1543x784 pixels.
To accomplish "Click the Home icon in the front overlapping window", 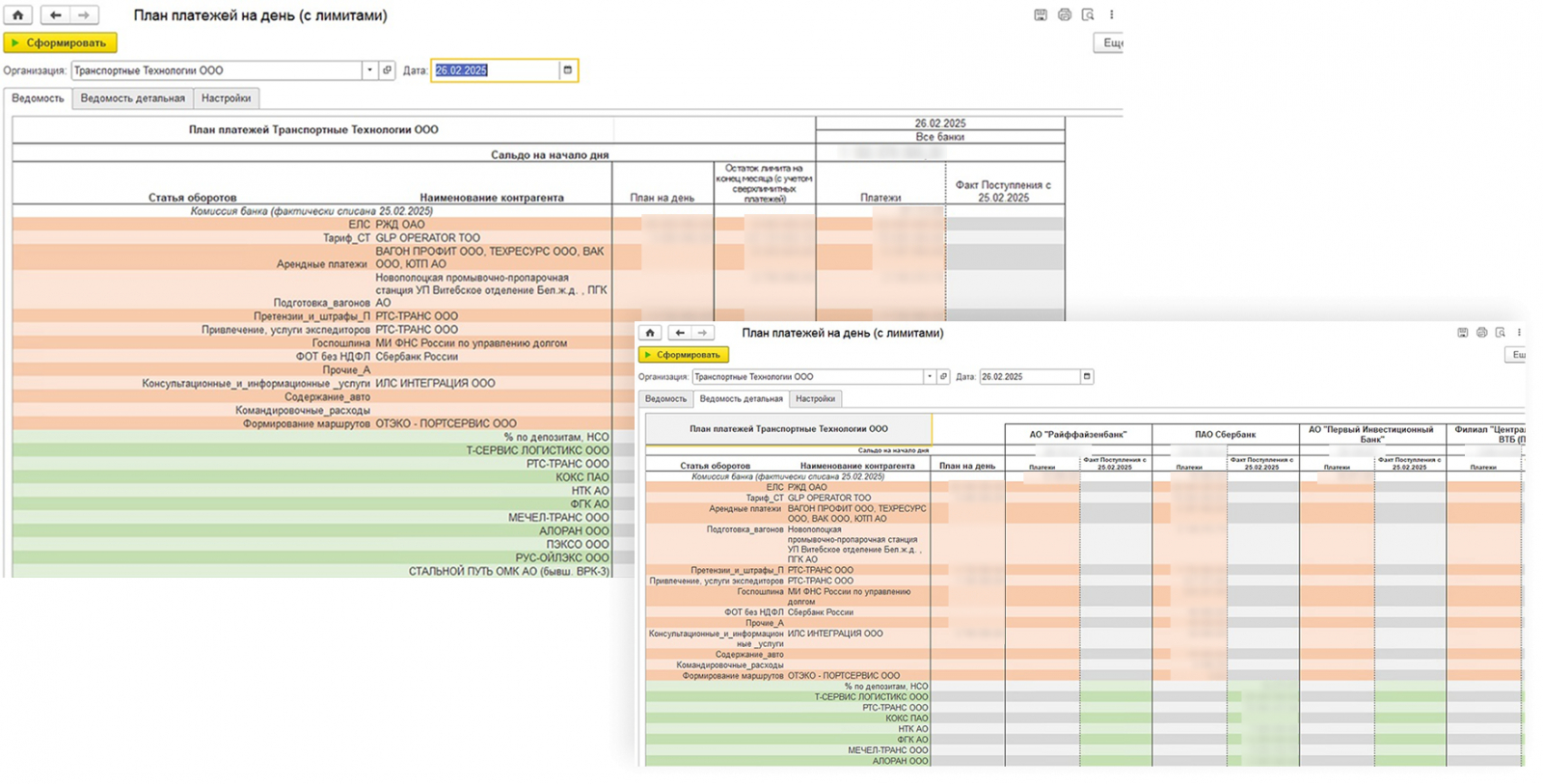I will pyautogui.click(x=650, y=333).
